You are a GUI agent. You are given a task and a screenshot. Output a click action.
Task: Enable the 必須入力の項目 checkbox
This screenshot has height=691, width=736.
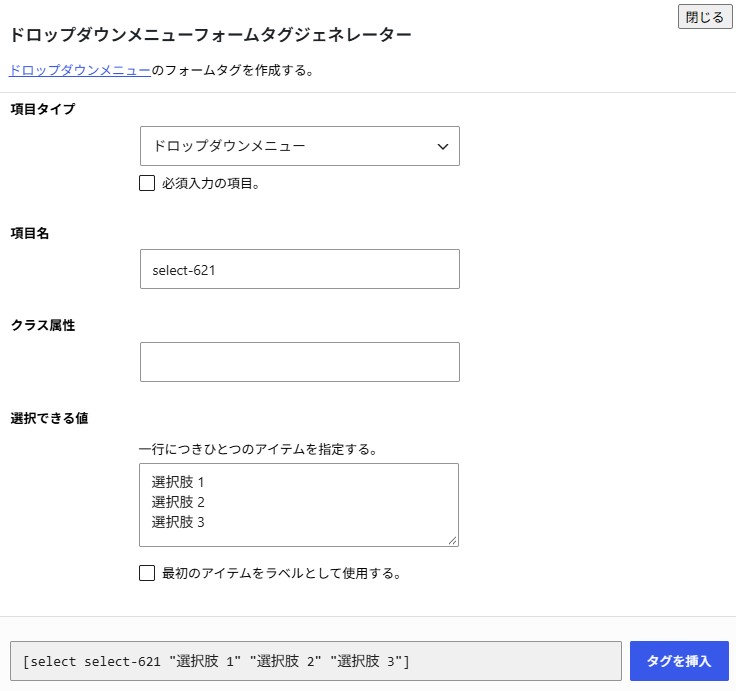click(147, 183)
